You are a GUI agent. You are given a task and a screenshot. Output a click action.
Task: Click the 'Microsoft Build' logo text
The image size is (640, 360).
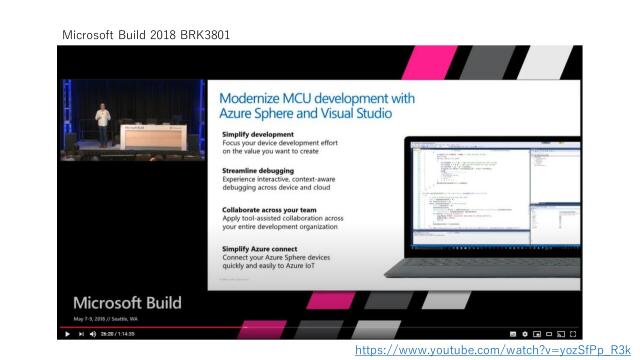[x=127, y=303]
